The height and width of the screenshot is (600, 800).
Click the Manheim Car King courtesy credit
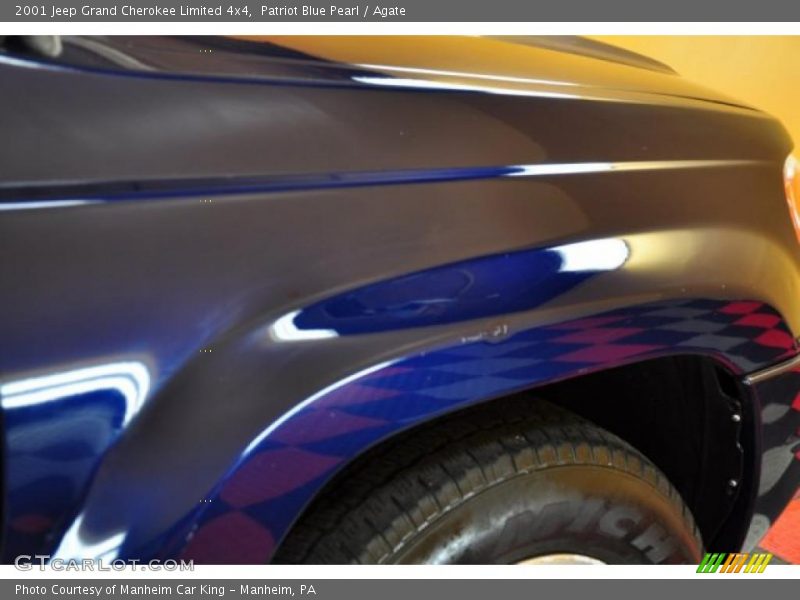click(170, 589)
